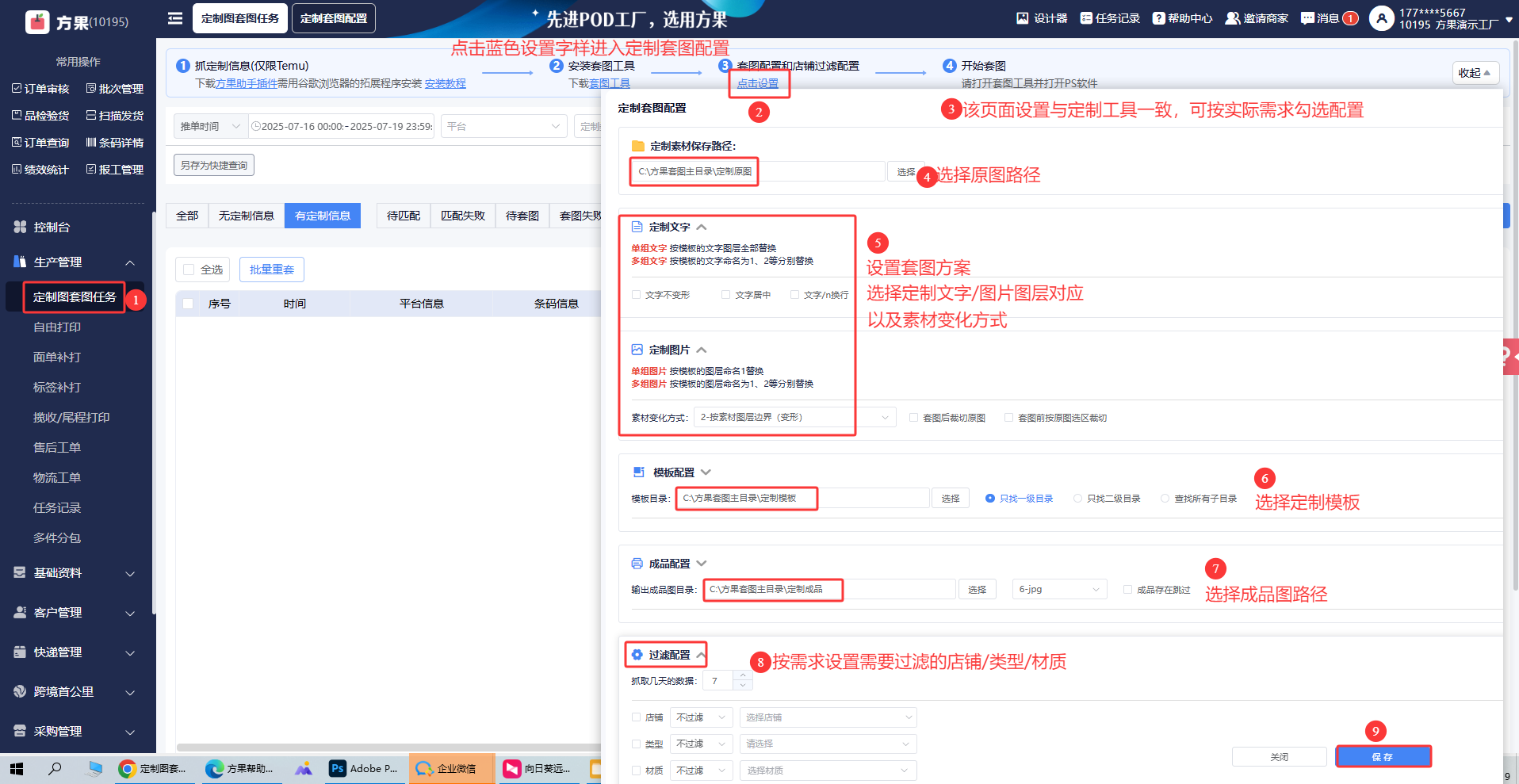Open 任务记录 in the top bar

coord(1110,18)
